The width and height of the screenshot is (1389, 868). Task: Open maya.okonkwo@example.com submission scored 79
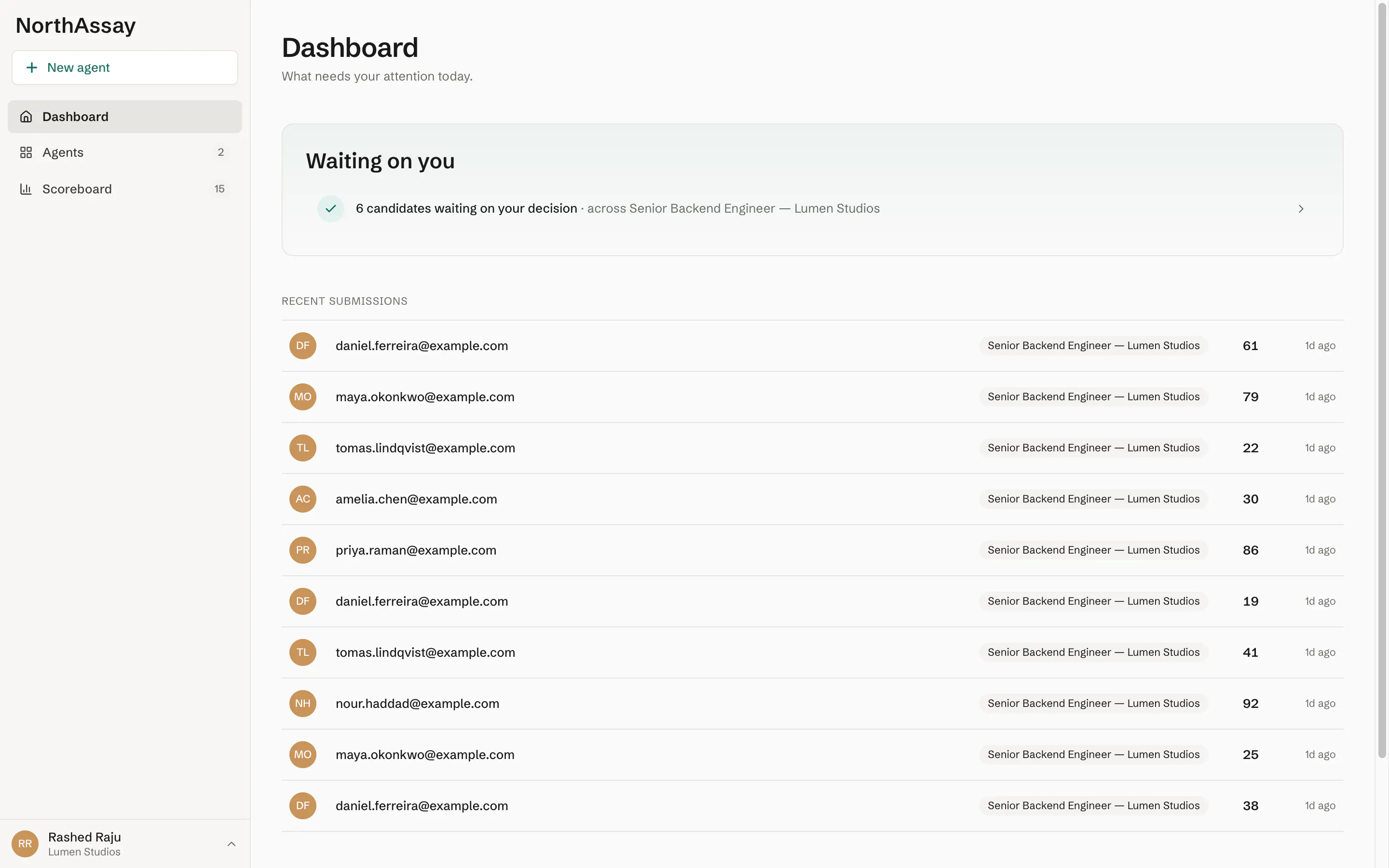click(812, 397)
